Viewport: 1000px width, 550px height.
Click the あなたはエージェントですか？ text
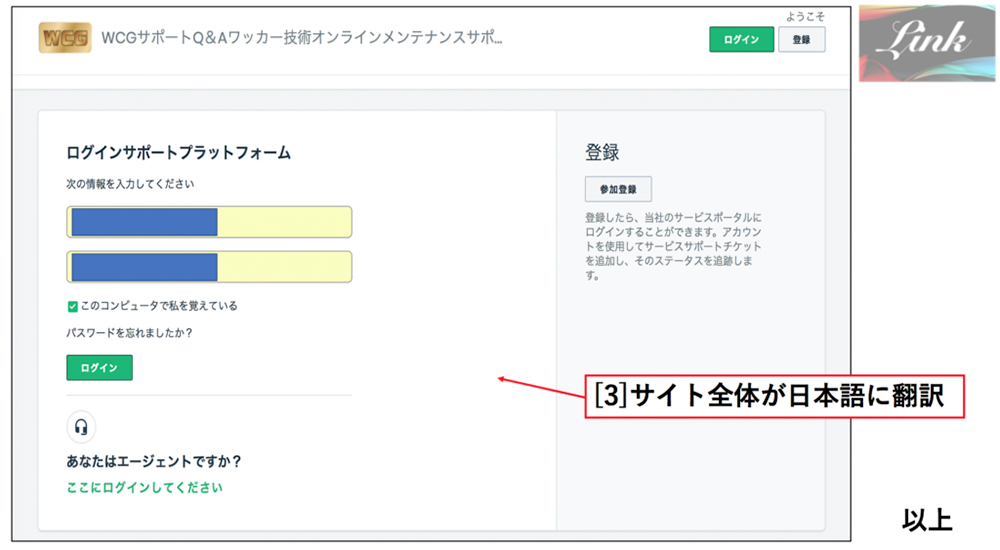pyautogui.click(x=154, y=461)
